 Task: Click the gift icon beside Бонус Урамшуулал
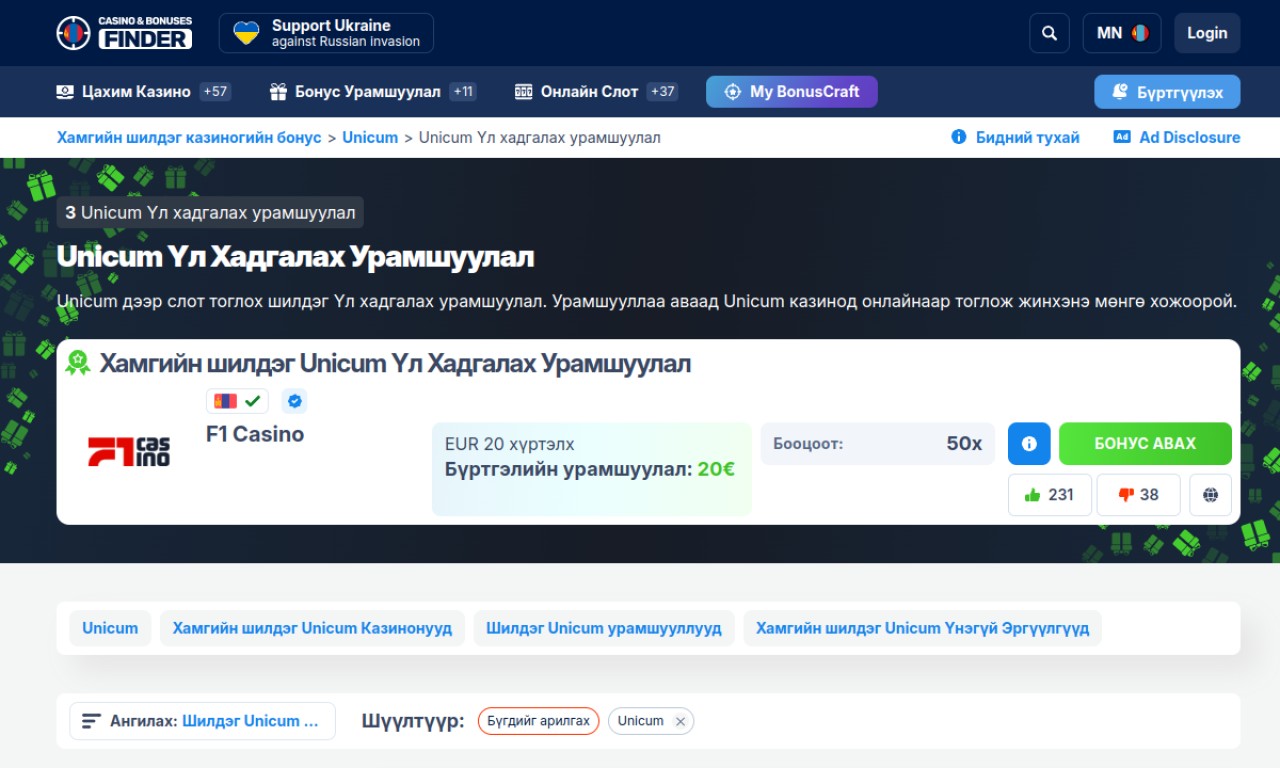pyautogui.click(x=278, y=92)
